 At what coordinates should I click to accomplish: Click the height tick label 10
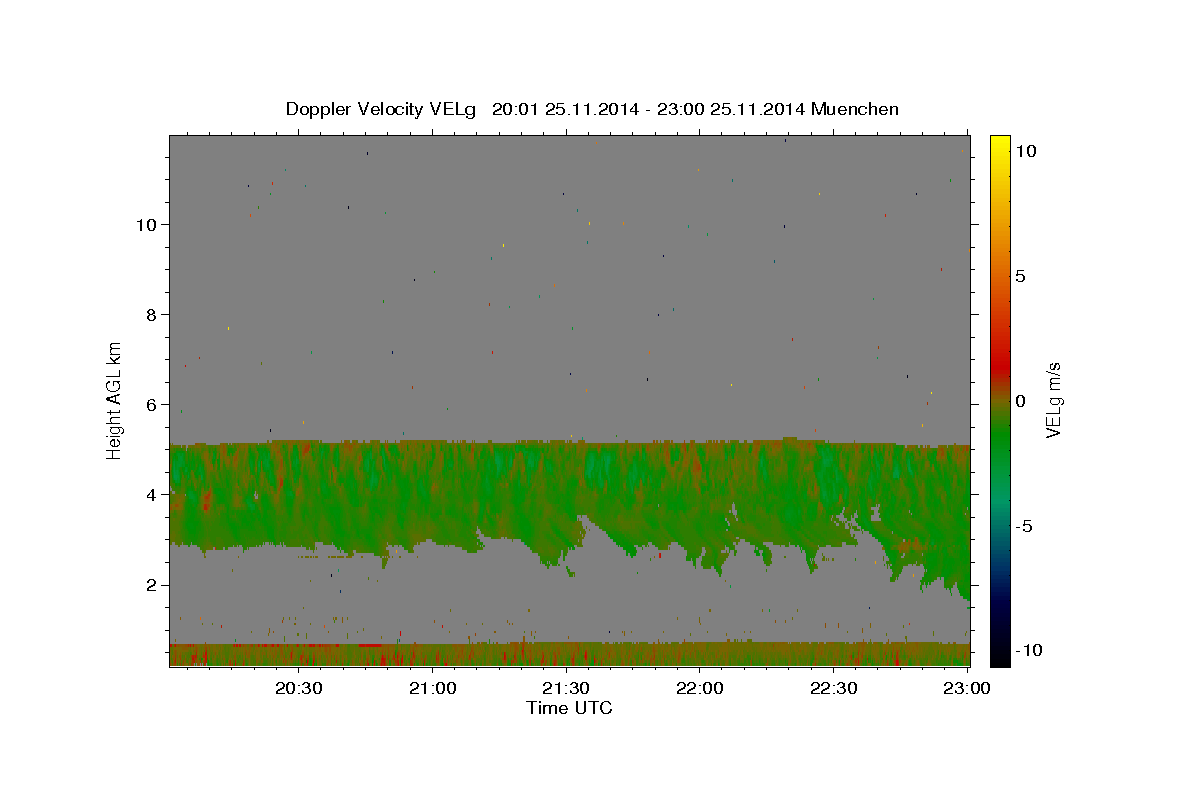(145, 224)
